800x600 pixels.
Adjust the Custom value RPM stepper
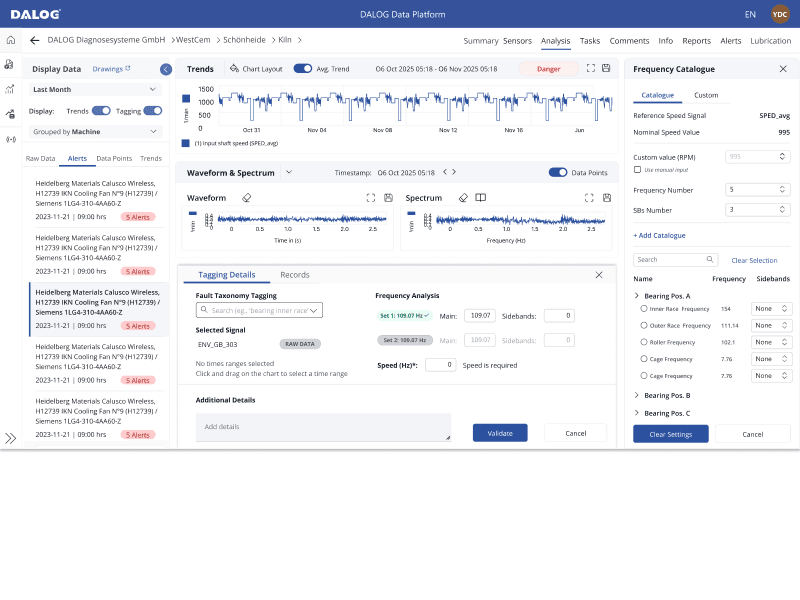(782, 156)
